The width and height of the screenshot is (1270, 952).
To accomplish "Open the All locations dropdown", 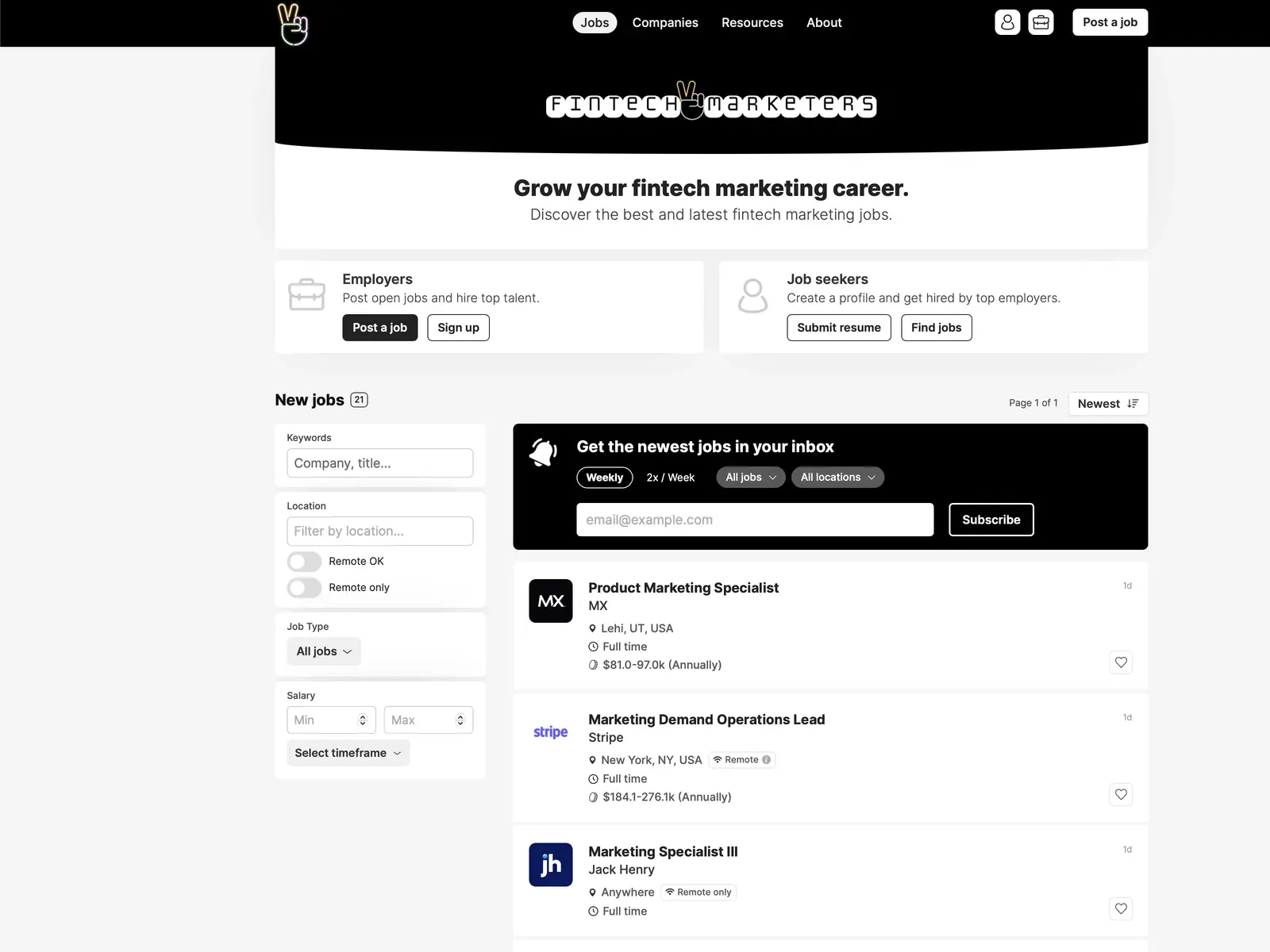I will coord(837,478).
